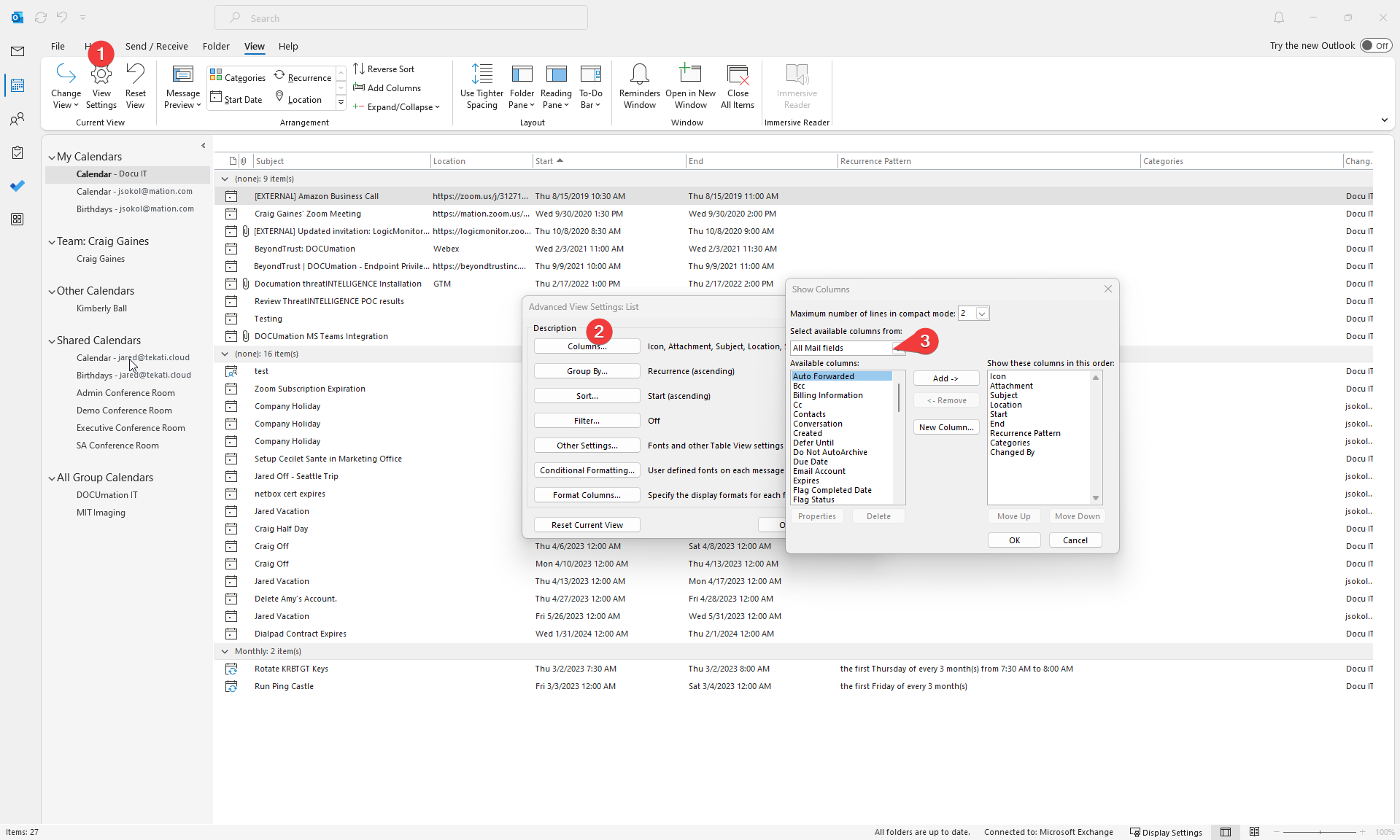This screenshot has width=1400, height=840.
Task: Click the sync refresh icon in title bar
Action: (x=41, y=17)
